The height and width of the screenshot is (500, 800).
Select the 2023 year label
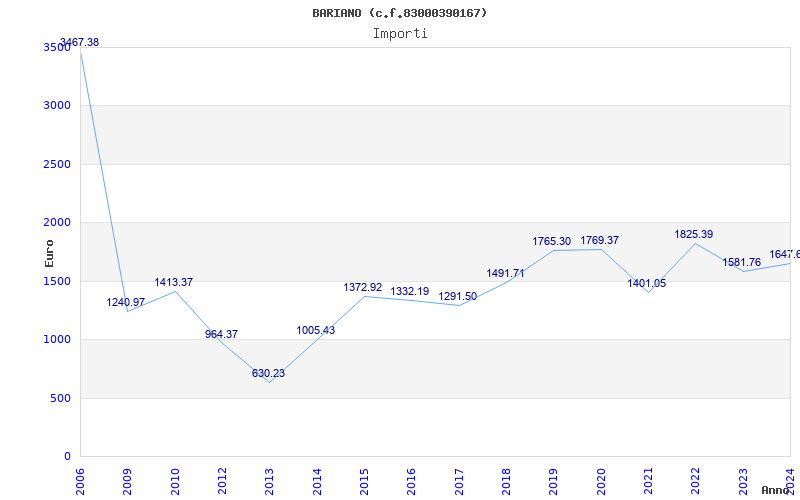[x=743, y=482]
